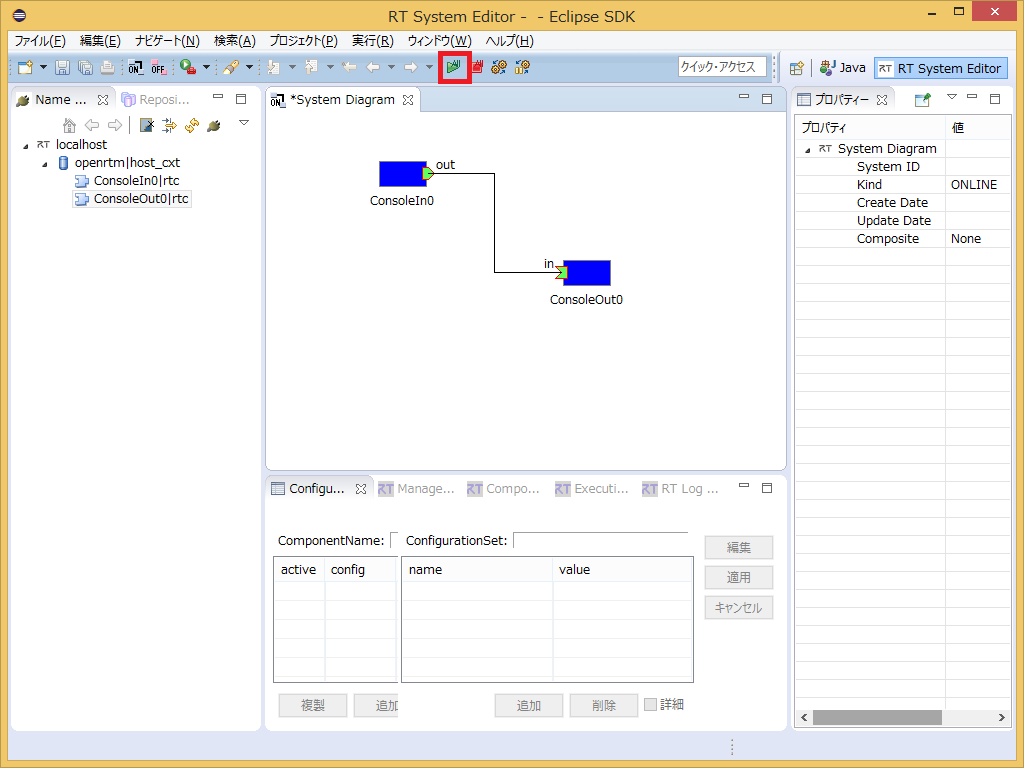Click left scroll arrow in Properties panel

click(x=804, y=718)
